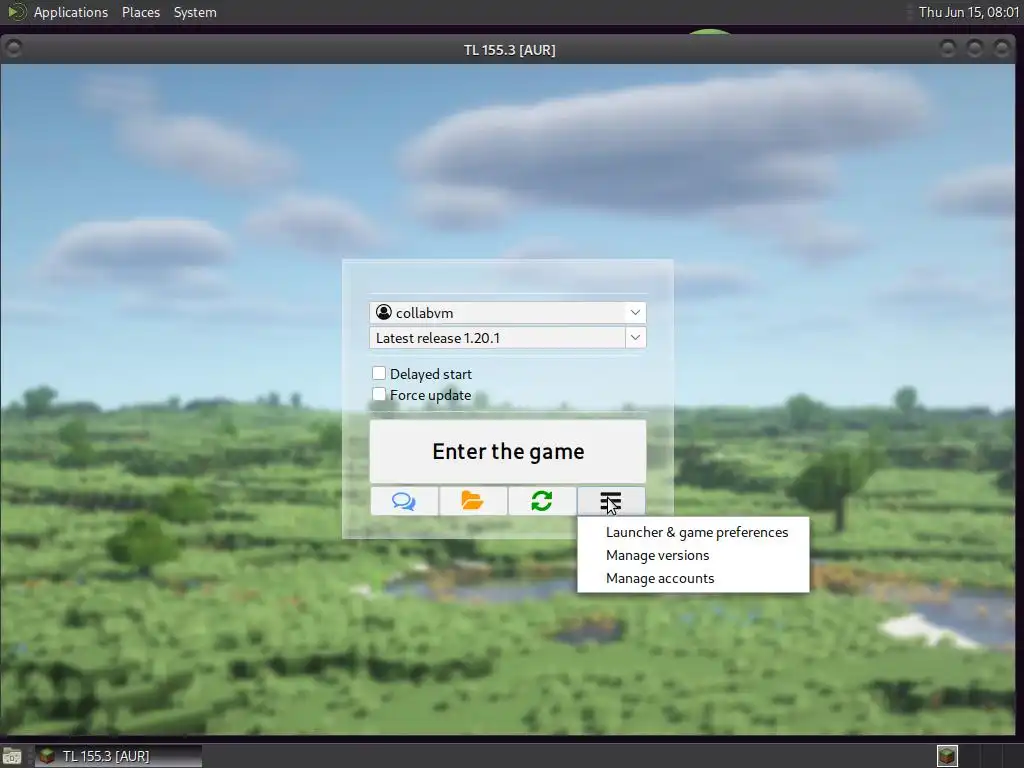
Task: Open the game folder icon
Action: pos(473,501)
